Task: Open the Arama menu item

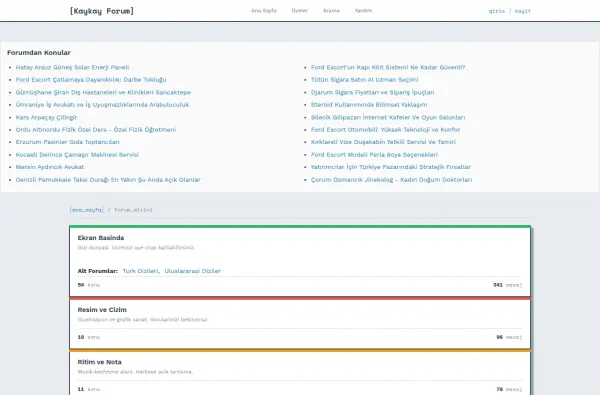Action: pyautogui.click(x=331, y=11)
